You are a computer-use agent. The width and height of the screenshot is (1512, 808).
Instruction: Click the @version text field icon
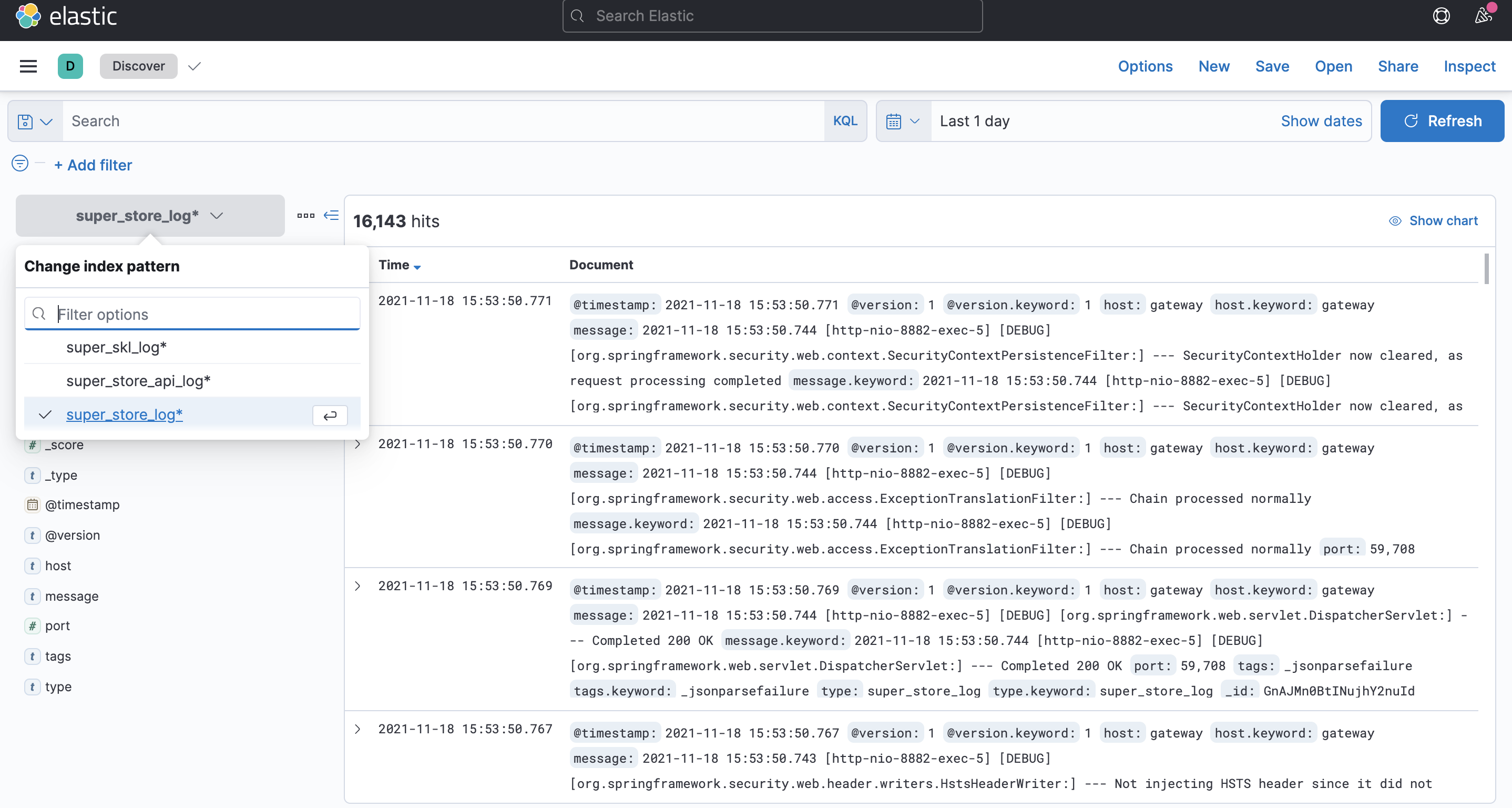[32, 536]
